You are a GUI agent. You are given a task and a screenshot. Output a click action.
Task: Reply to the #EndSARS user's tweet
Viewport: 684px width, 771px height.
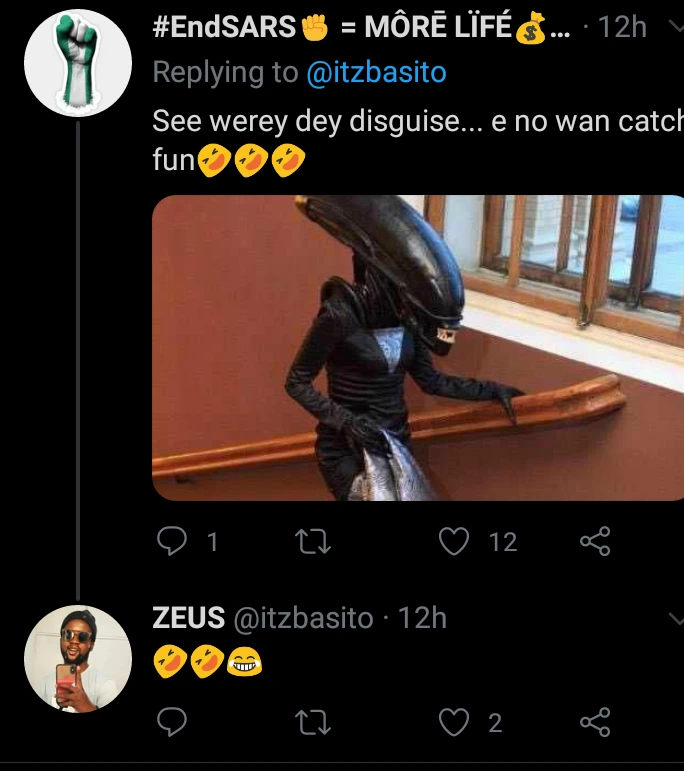point(174,542)
